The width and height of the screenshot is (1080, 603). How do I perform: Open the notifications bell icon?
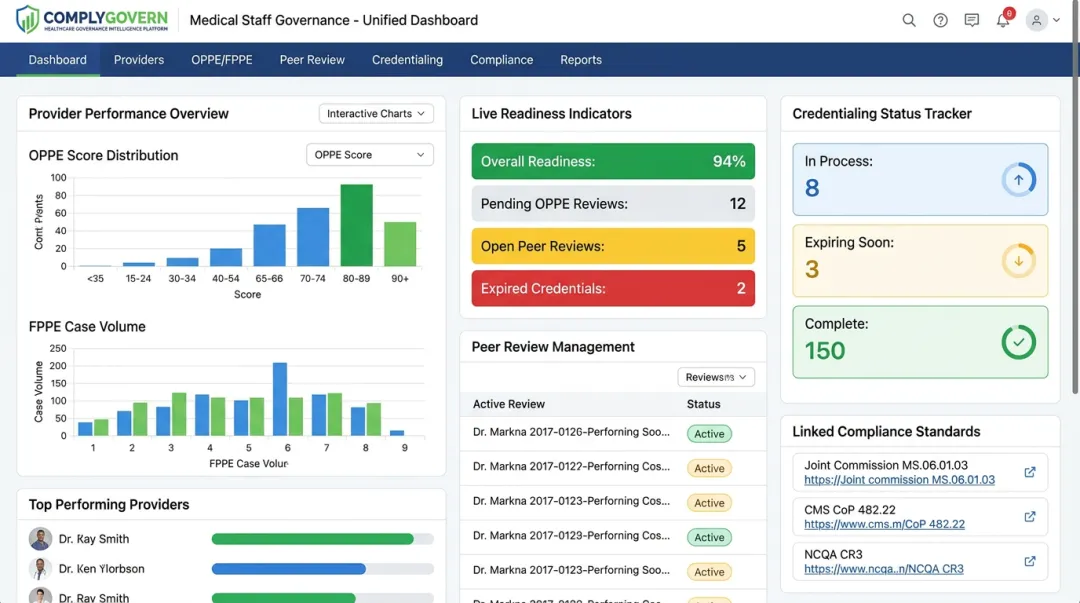1003,20
